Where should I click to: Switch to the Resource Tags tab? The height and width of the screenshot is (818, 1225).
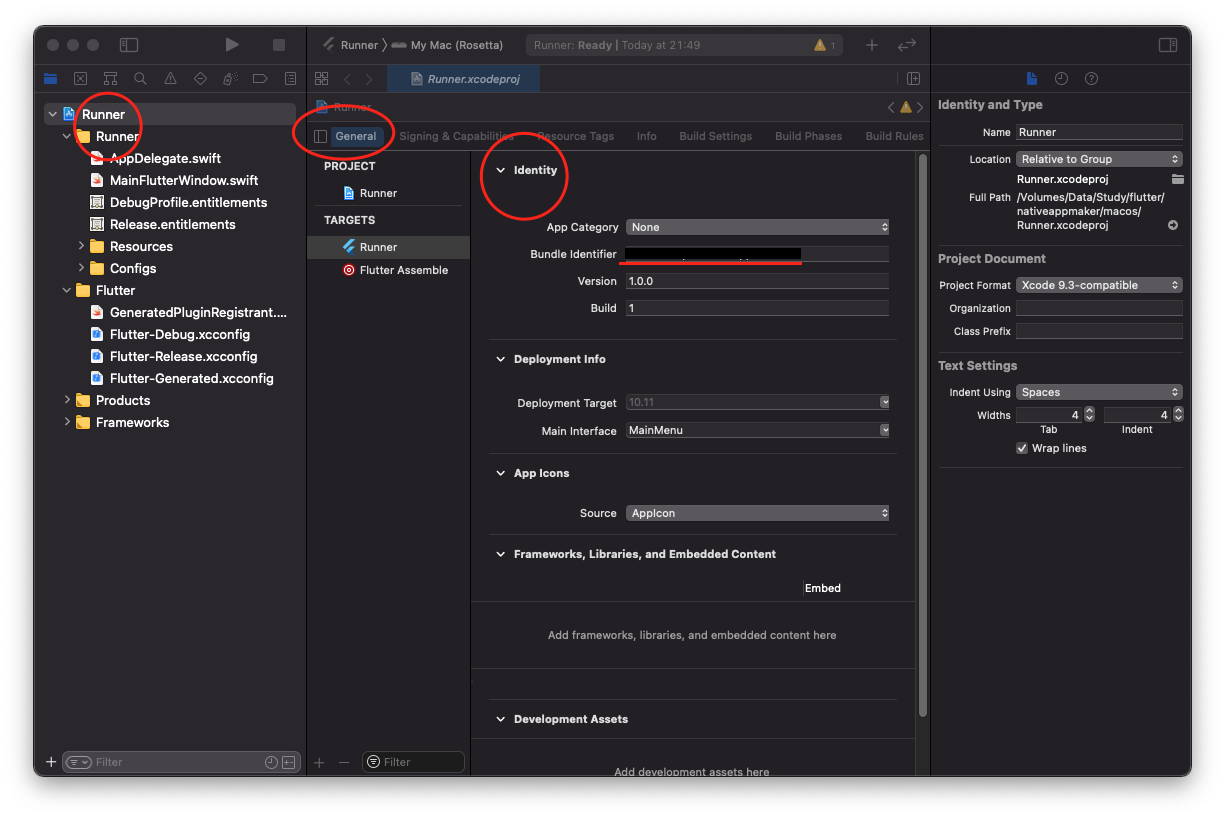point(576,136)
